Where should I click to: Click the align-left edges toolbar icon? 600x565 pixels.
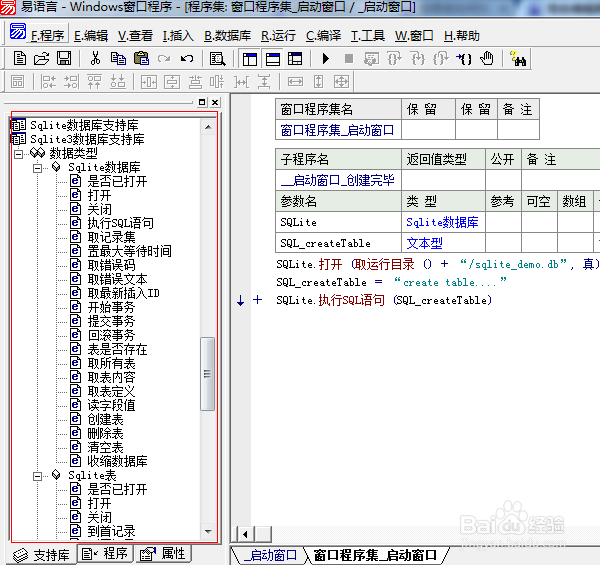point(49,81)
